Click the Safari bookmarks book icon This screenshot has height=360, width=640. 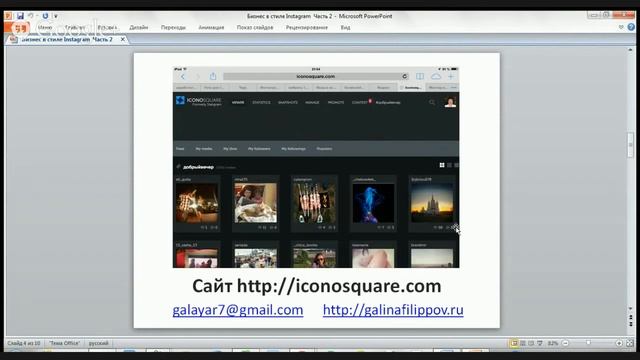pyautogui.click(x=420, y=76)
